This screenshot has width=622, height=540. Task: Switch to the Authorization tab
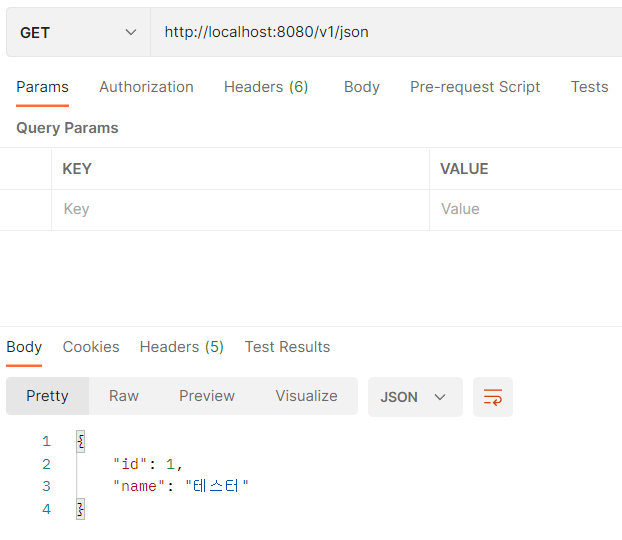(146, 87)
